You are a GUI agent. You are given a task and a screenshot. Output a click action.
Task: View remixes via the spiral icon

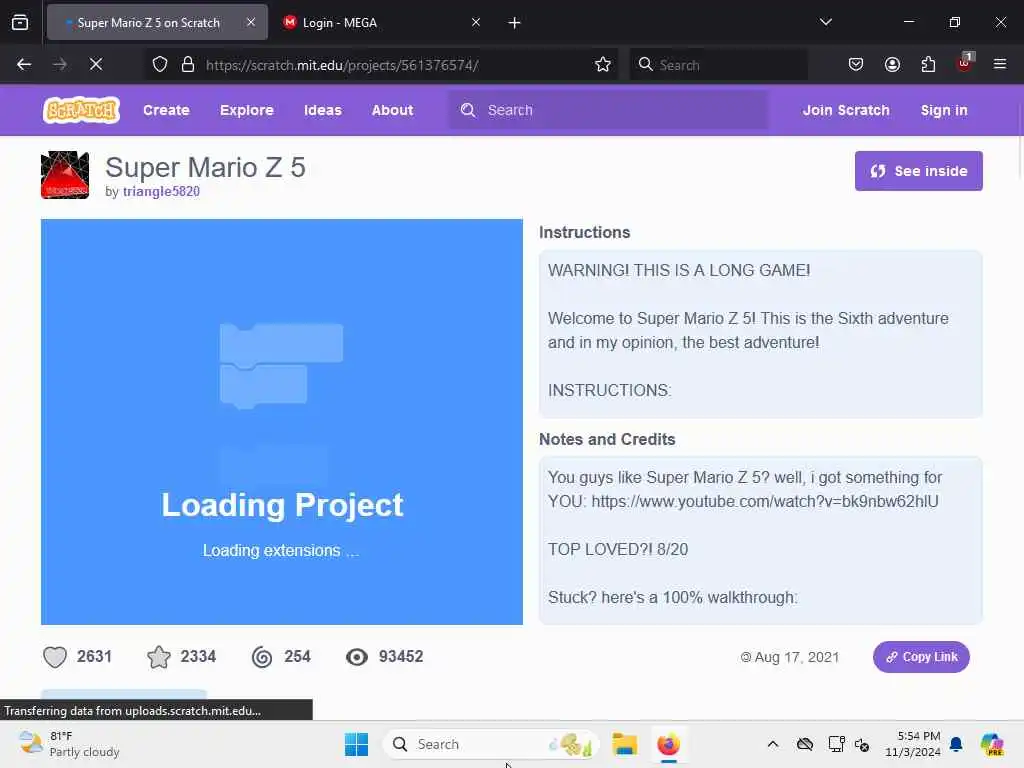[x=262, y=656]
